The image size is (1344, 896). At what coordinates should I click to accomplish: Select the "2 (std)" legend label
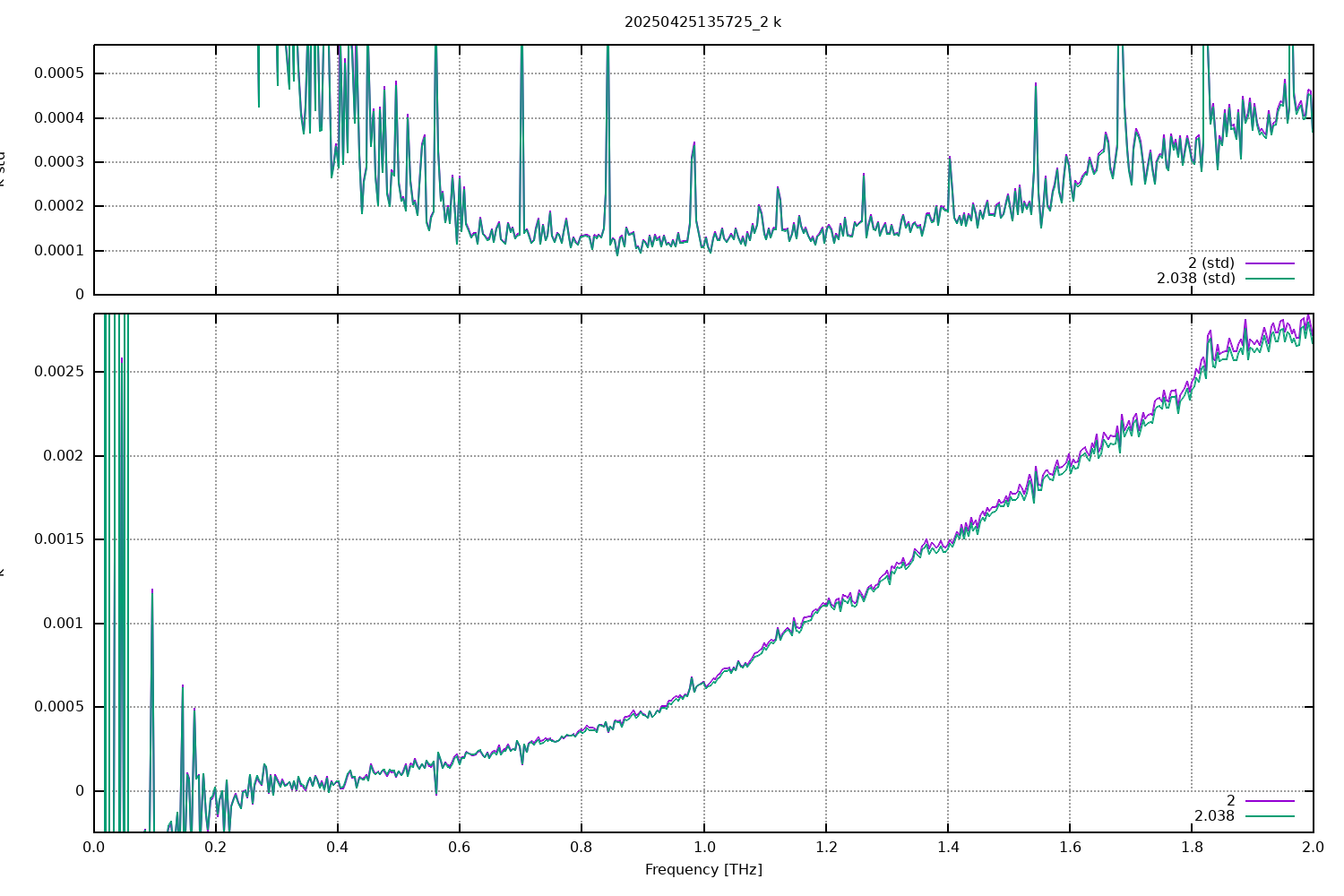click(1210, 263)
